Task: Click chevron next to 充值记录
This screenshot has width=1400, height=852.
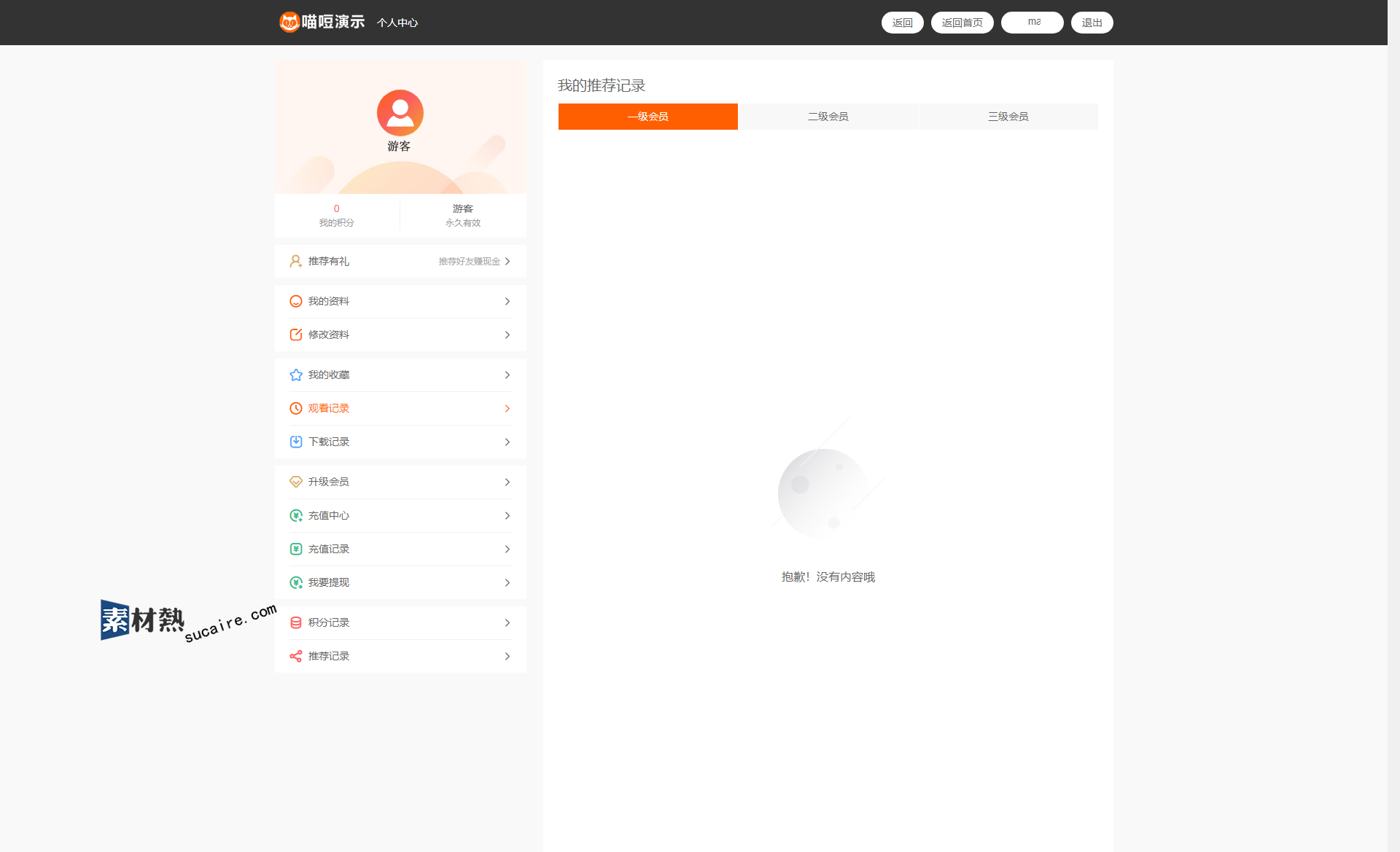Action: tap(507, 549)
